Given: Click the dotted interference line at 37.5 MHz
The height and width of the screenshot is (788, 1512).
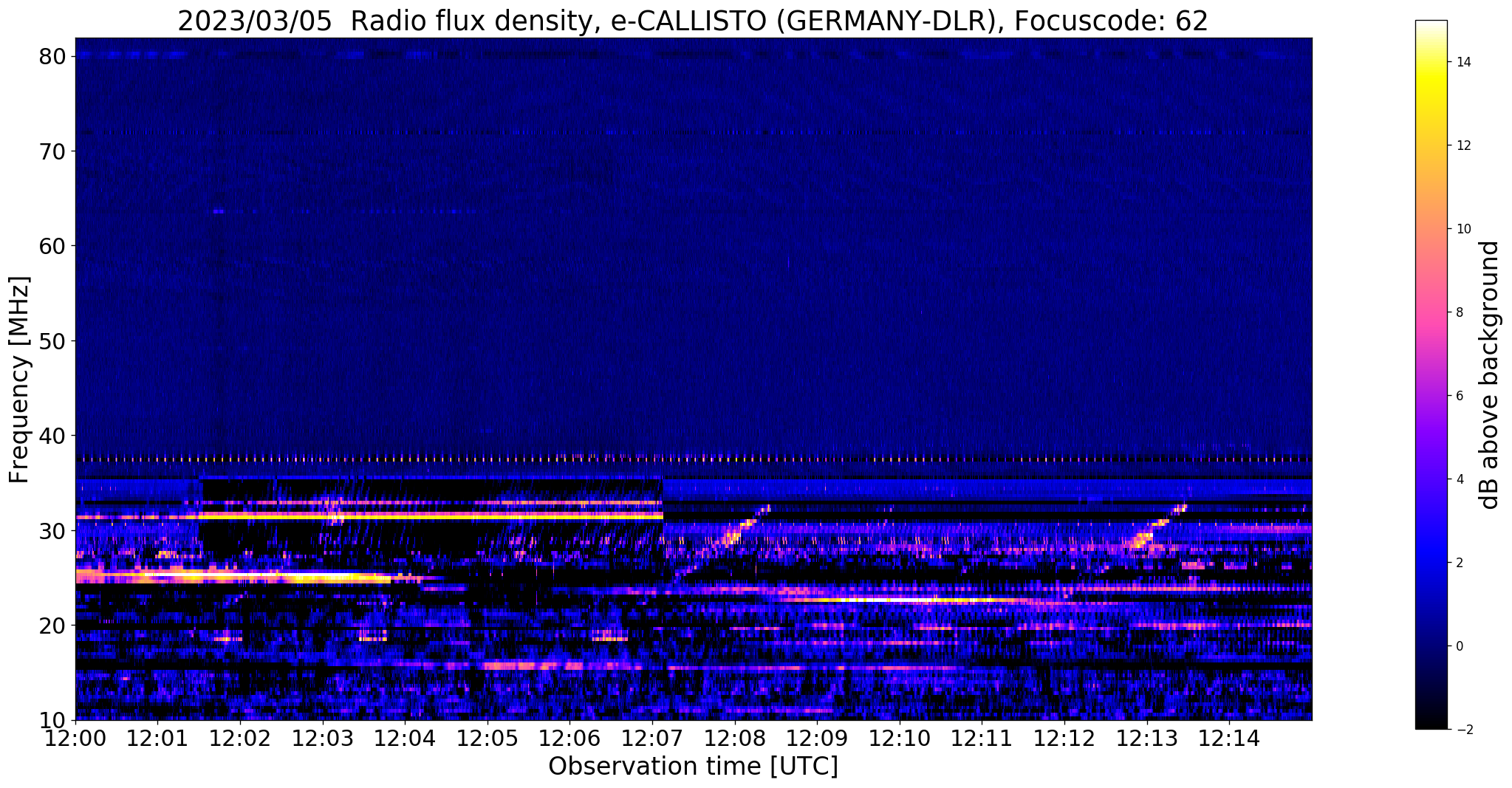Looking at the screenshot, I should (694, 459).
